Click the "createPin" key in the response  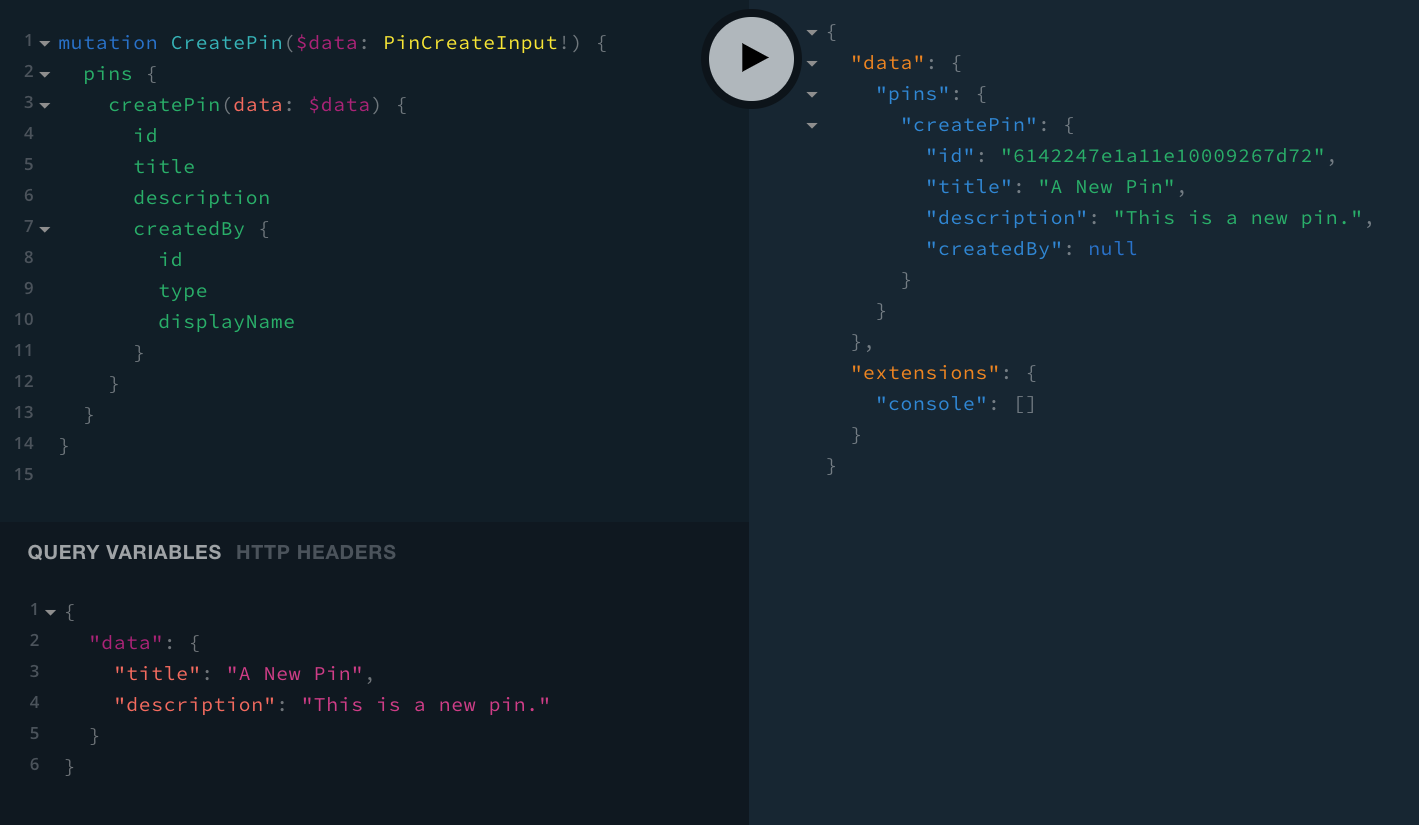pos(969,125)
